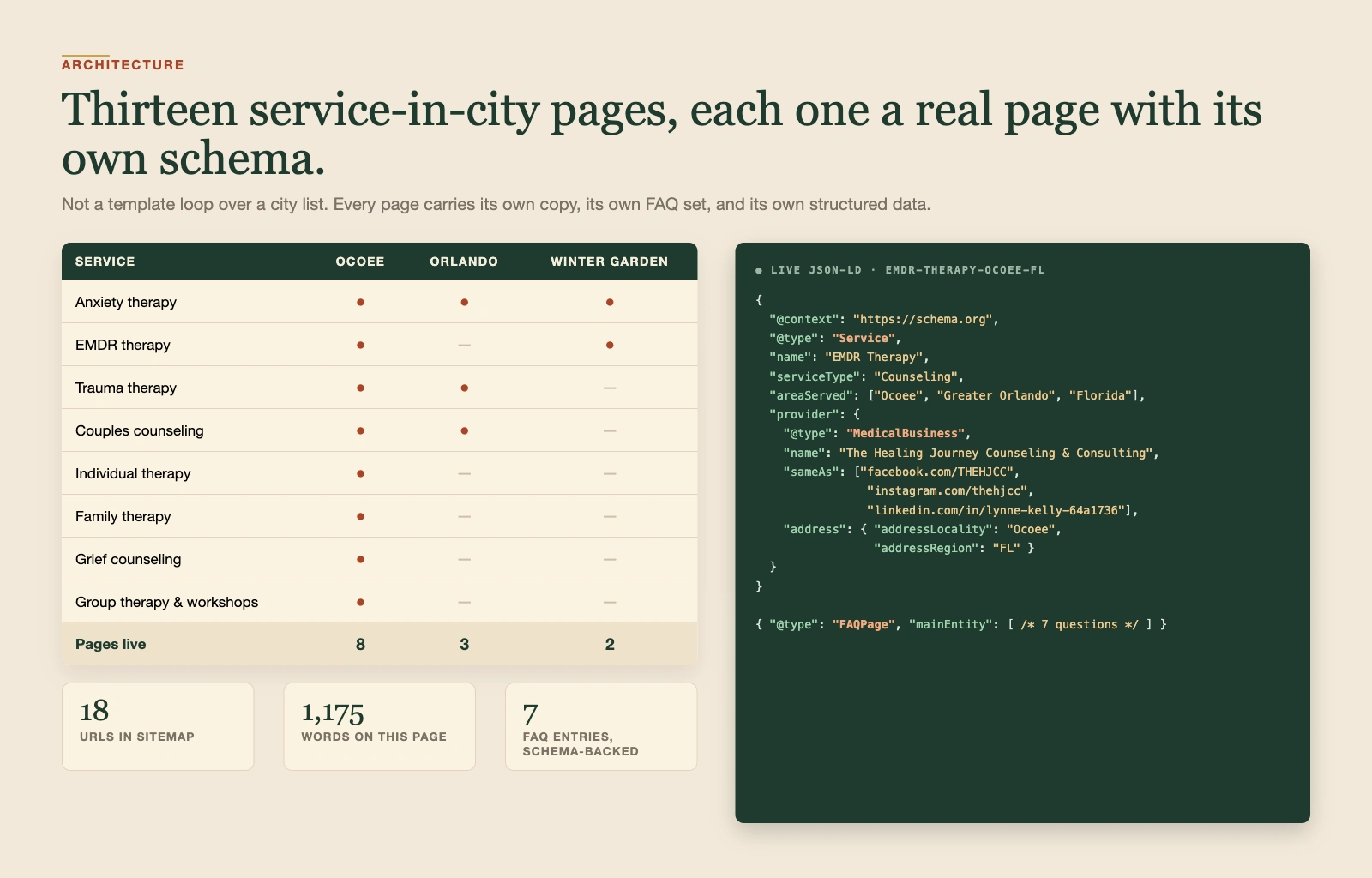Click the EMDR therapy Winter Garden dot
This screenshot has width=1372, height=878.
(610, 345)
